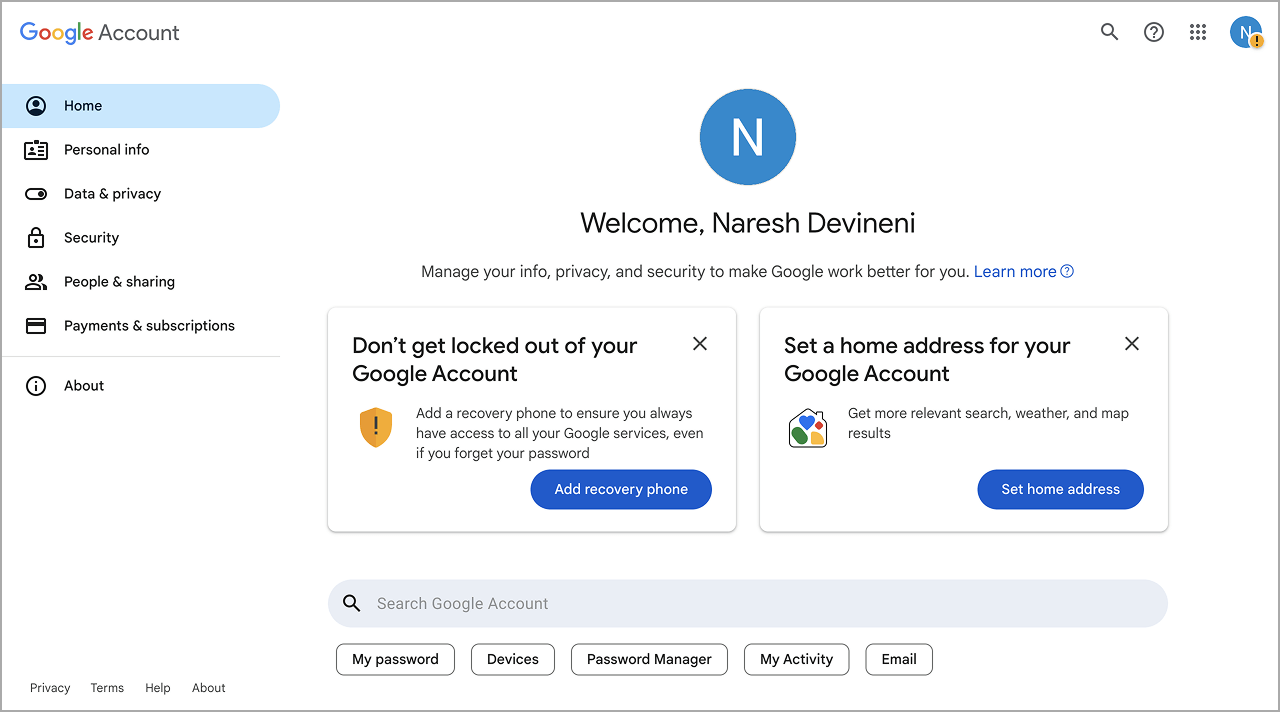Click the My Activity chip
This screenshot has height=712, width=1280.
796,659
